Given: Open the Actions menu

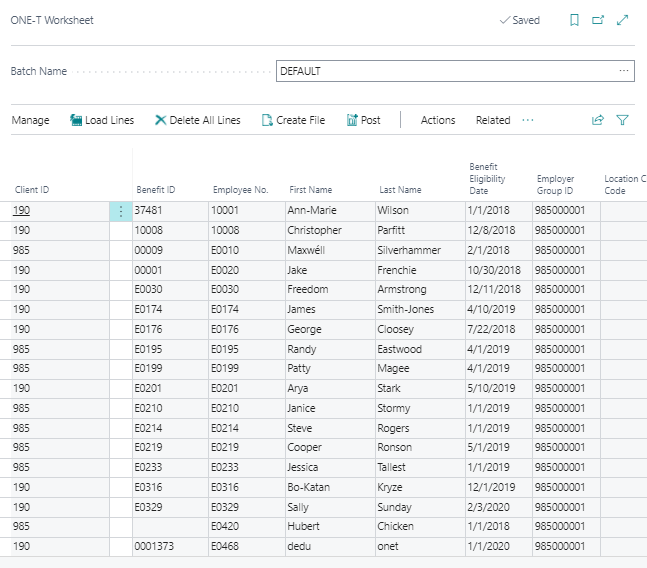Looking at the screenshot, I should click(437, 120).
